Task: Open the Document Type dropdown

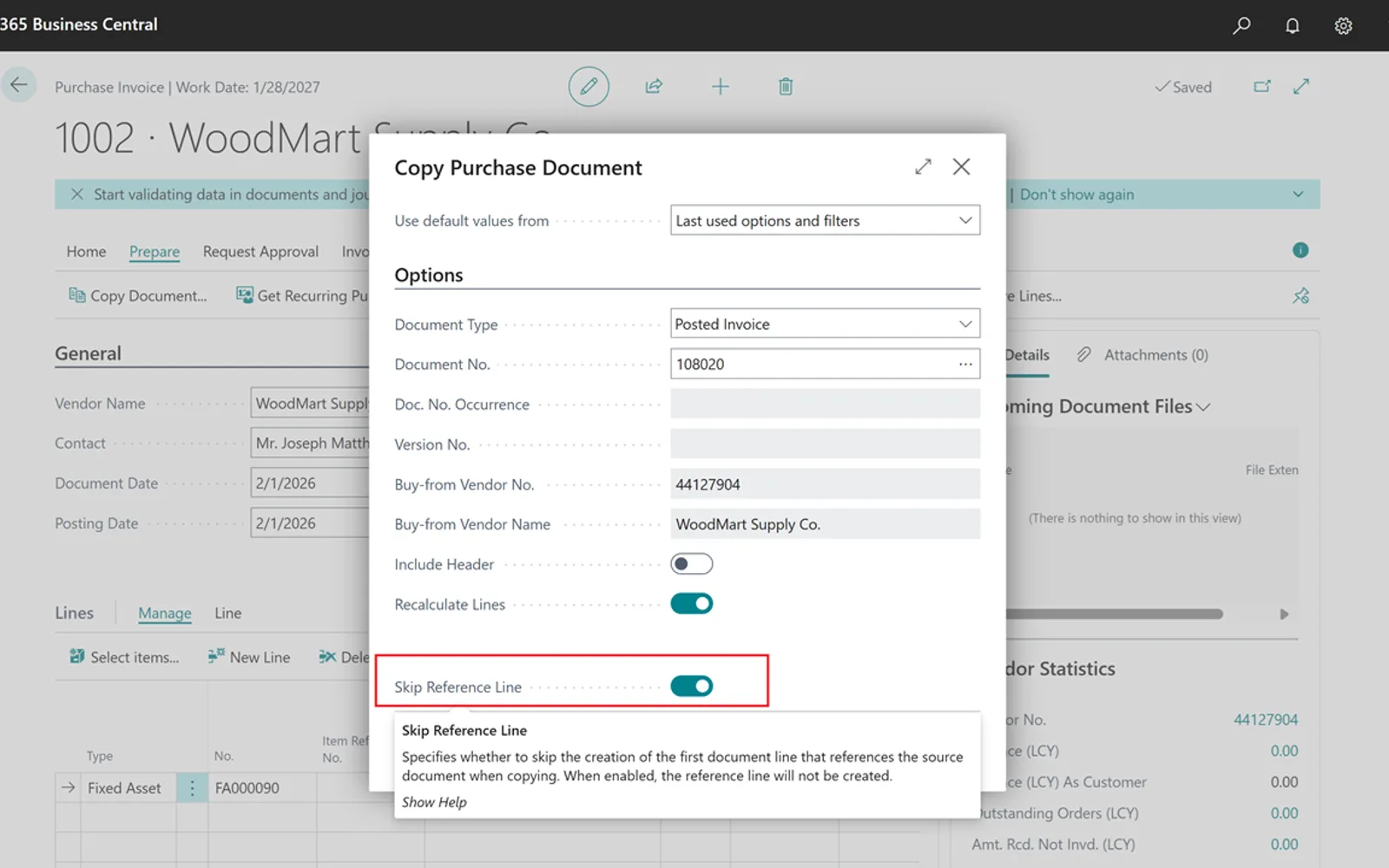Action: (825, 324)
